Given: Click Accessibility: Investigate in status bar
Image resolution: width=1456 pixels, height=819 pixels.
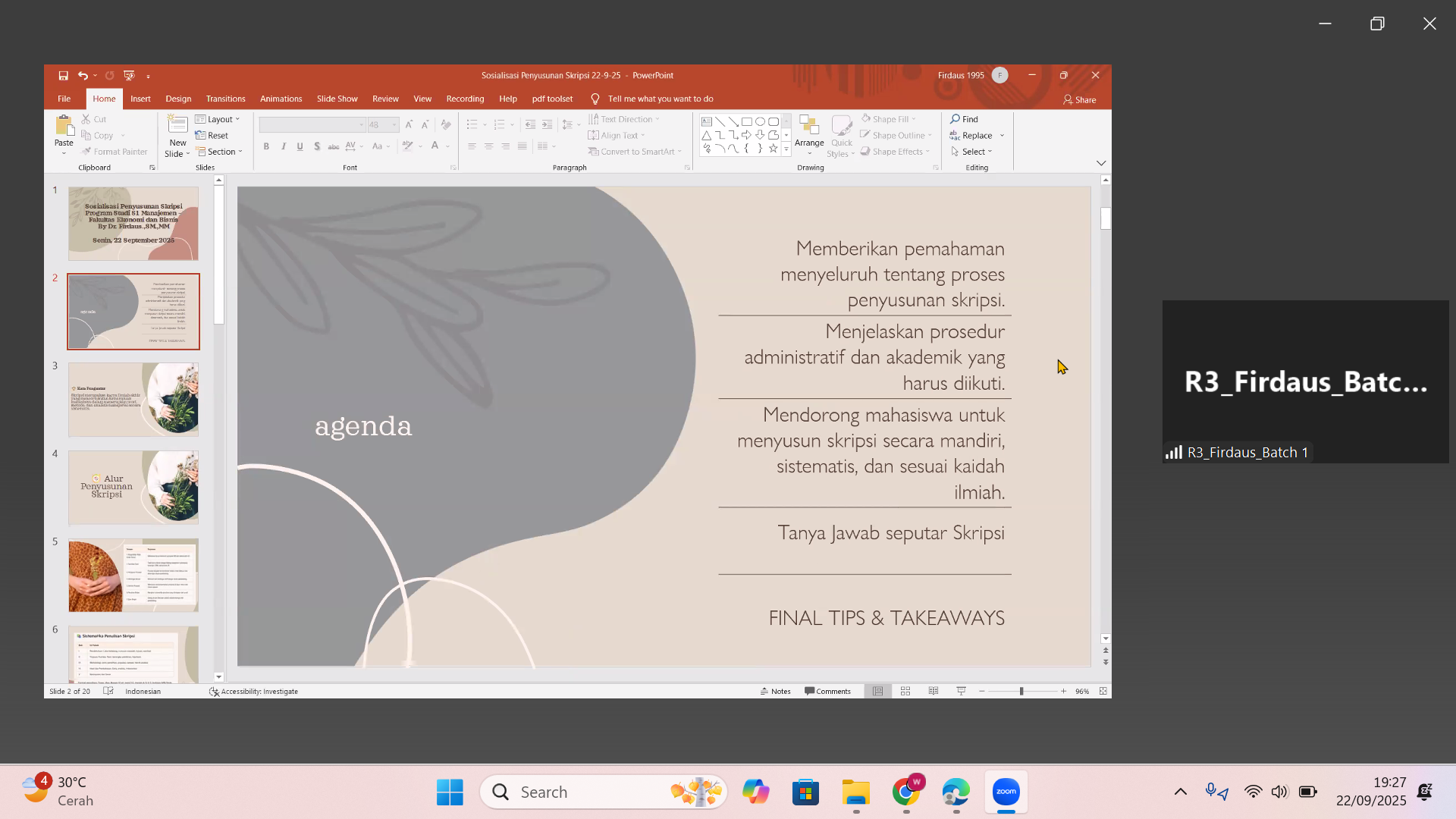Looking at the screenshot, I should (x=254, y=691).
